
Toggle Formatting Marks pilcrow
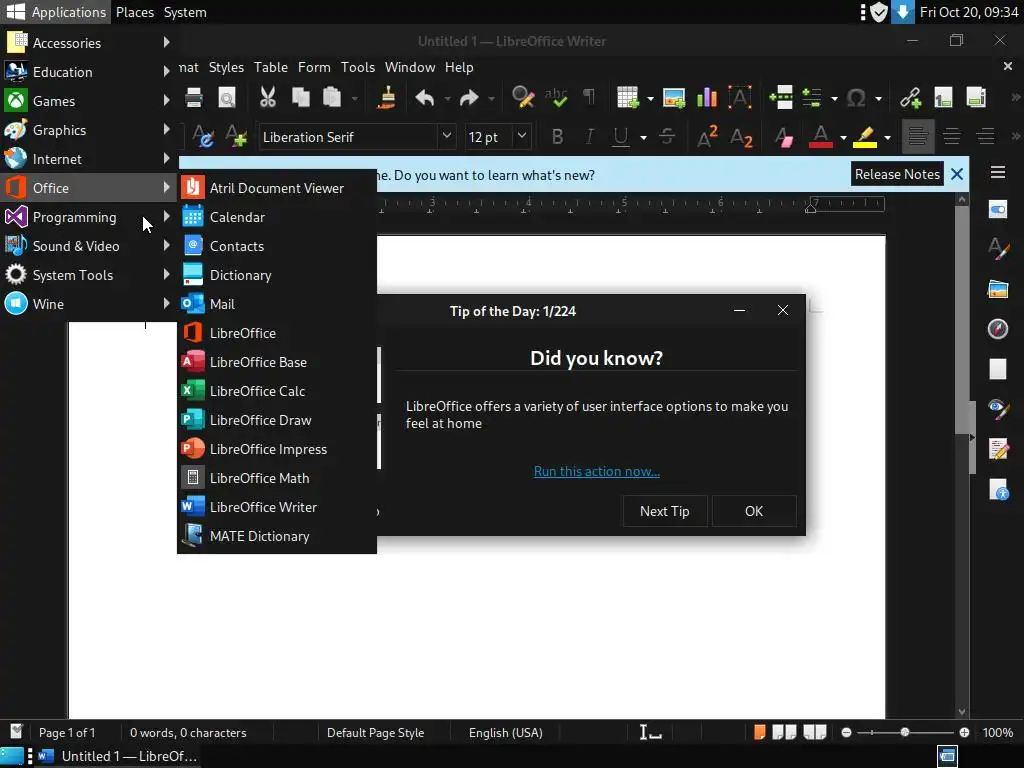(x=589, y=98)
